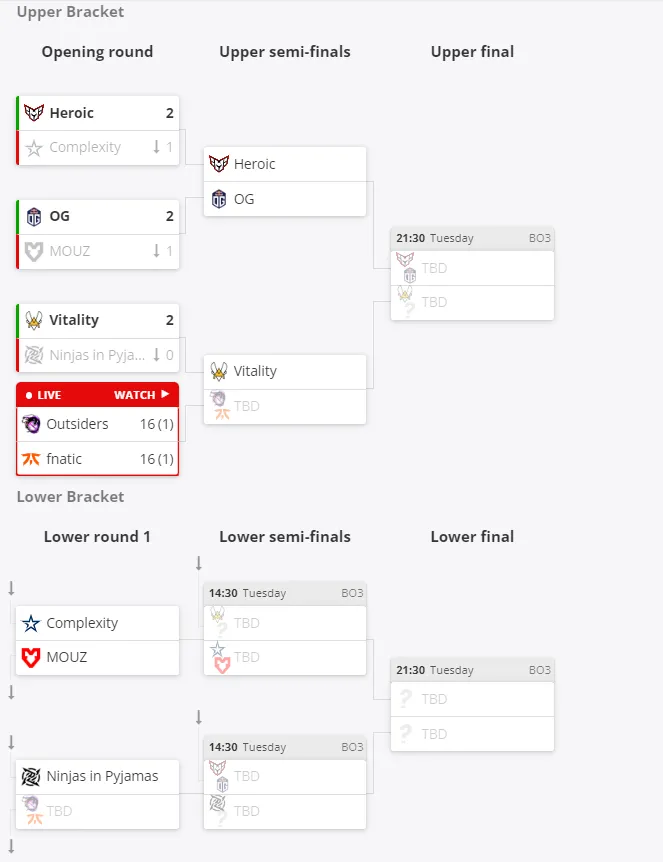
Task: Click Ninjas in Pyjamas logo in lower round
Action: [31, 776]
